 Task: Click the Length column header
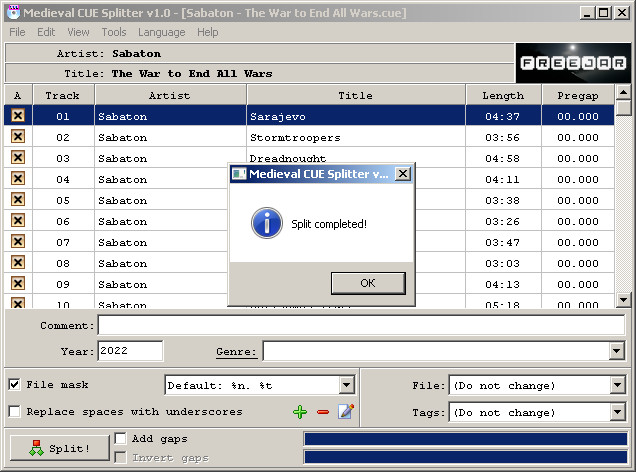coord(503,96)
